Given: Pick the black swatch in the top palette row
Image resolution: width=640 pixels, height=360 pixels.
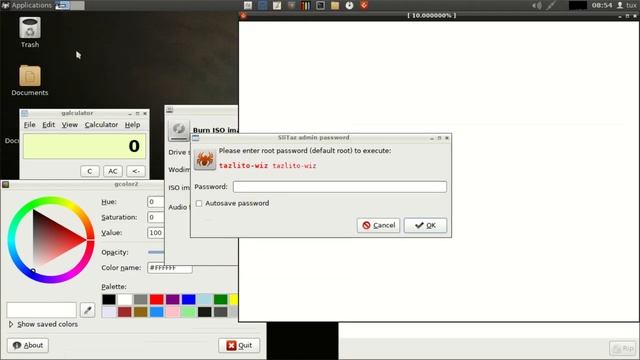Looking at the screenshot, I should tap(109, 299).
